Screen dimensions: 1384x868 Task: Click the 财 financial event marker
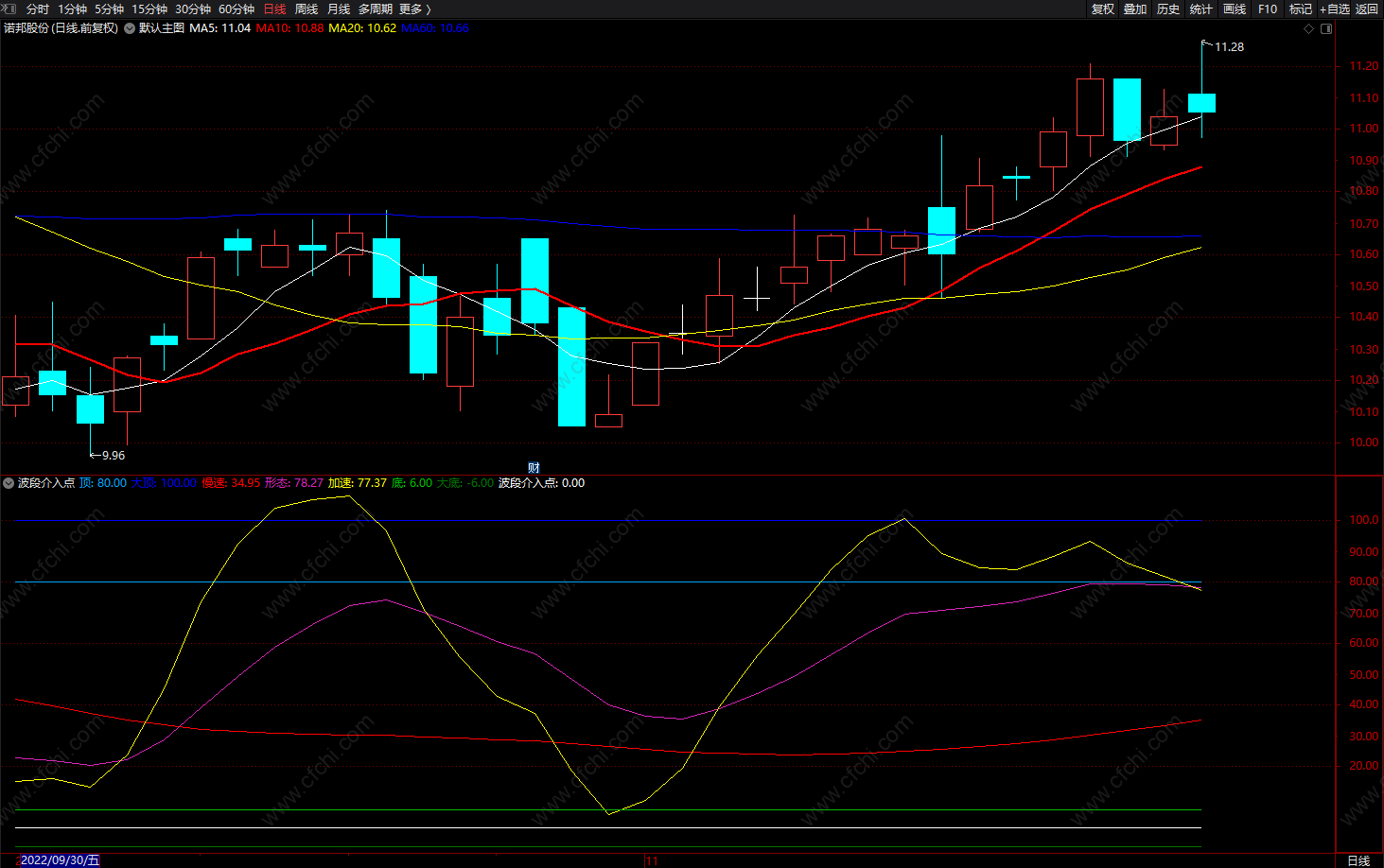[x=534, y=468]
